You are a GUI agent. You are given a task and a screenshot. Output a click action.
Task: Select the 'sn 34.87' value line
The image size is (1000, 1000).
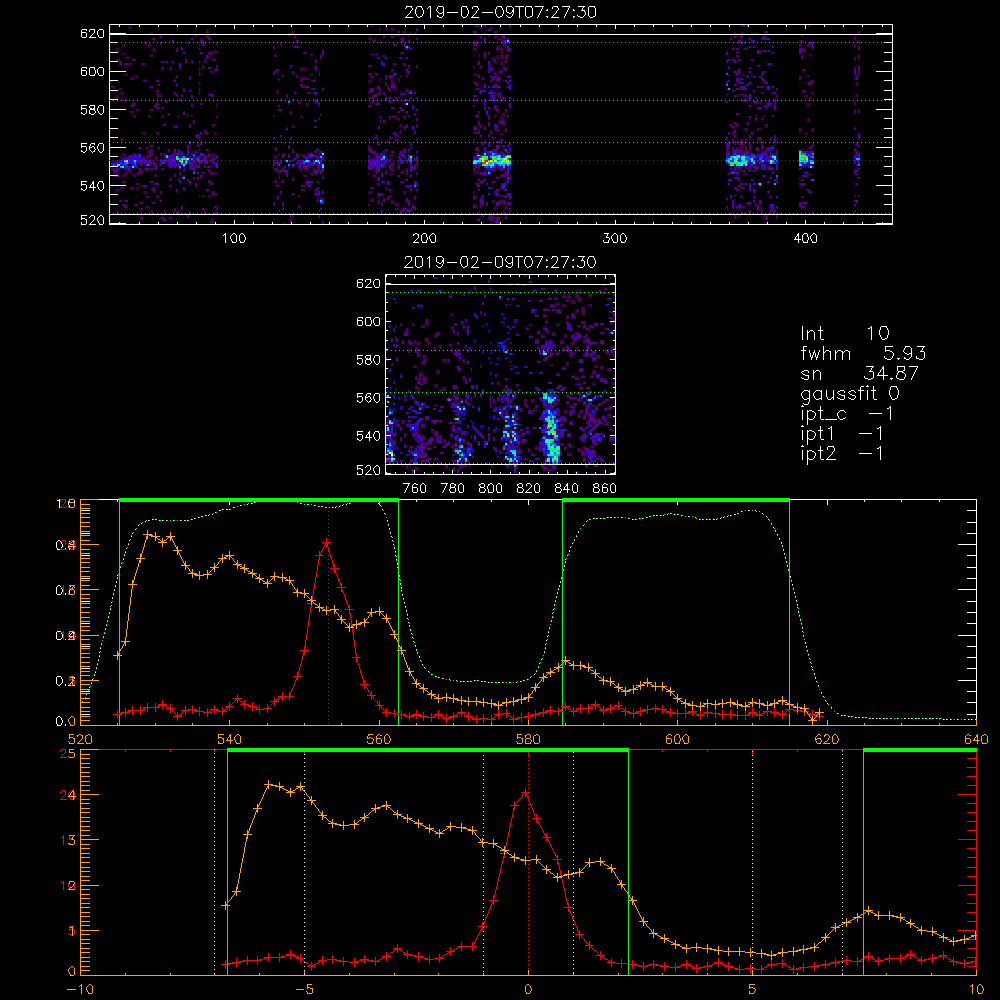pyautogui.click(x=859, y=373)
